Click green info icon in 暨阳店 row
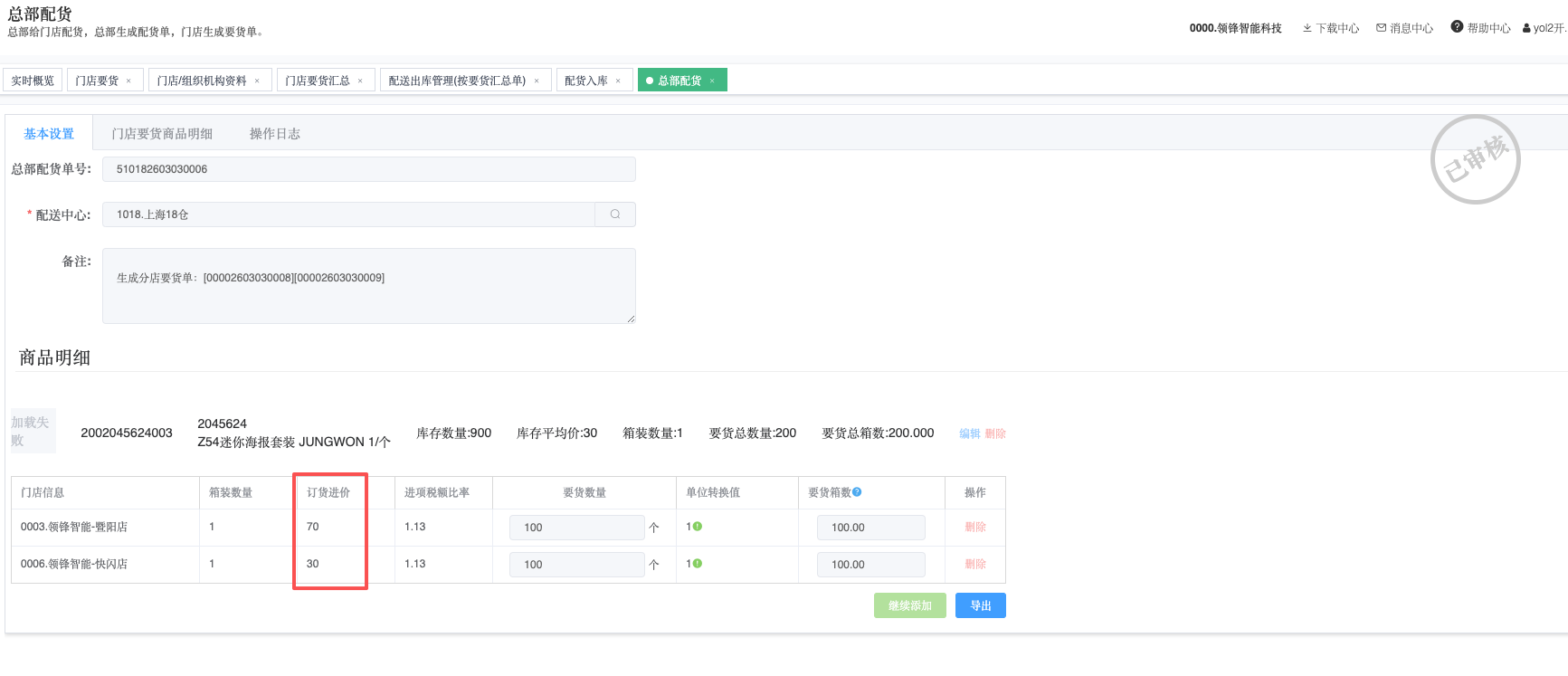 point(698,527)
